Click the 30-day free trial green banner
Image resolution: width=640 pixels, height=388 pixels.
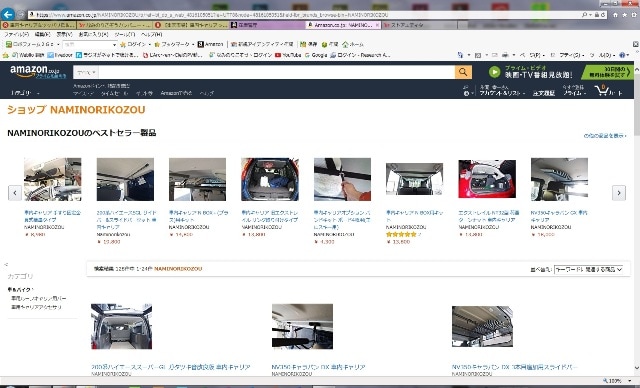tap(607, 72)
